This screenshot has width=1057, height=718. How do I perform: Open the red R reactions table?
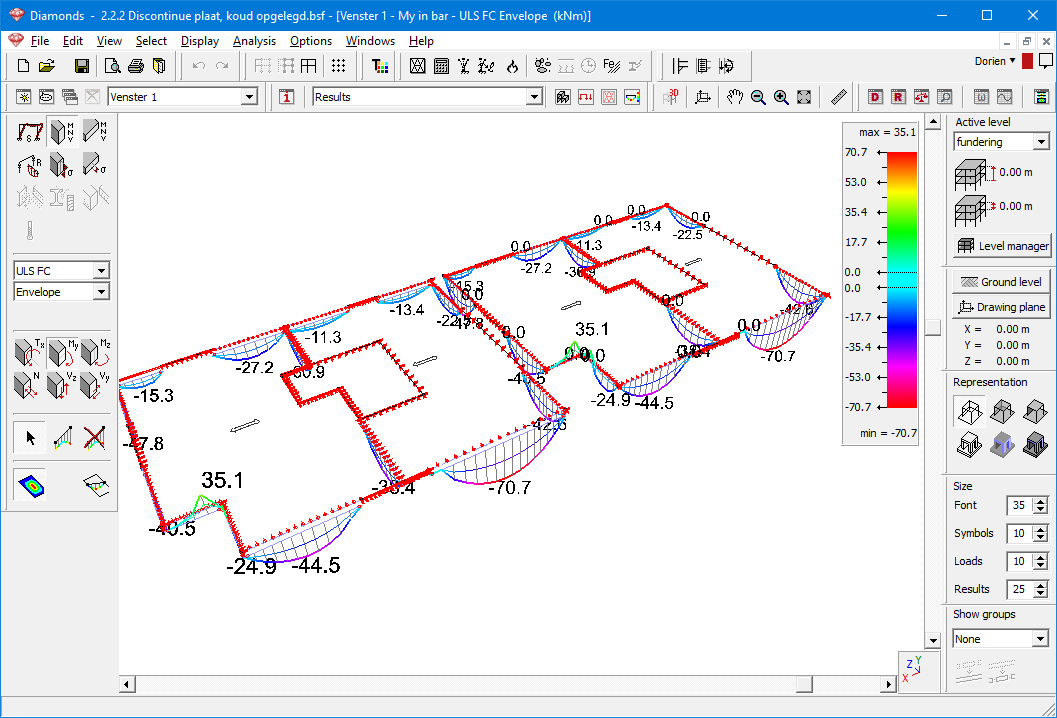898,97
